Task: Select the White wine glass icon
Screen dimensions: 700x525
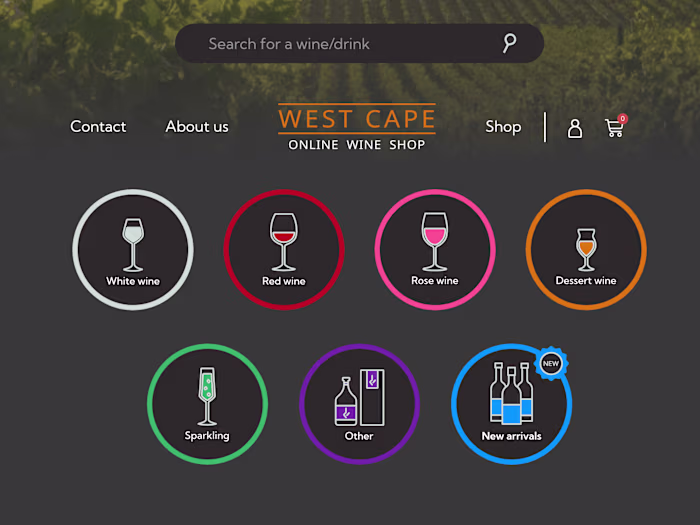Action: 133,242
